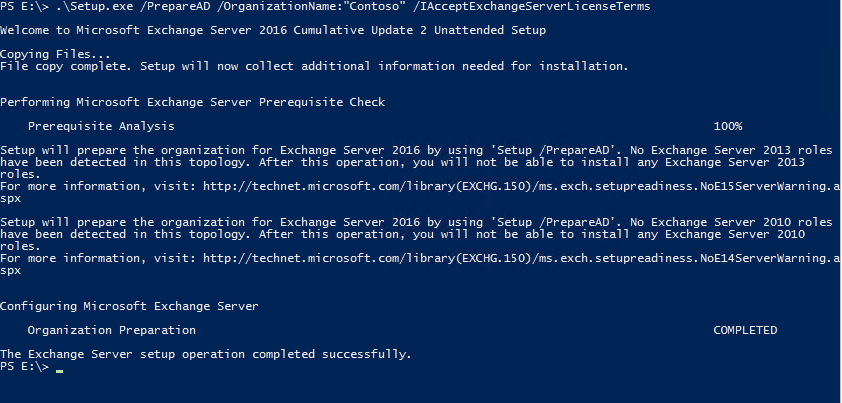Click the Copying Files... line
842x403 pixels.
pyautogui.click(x=55, y=54)
